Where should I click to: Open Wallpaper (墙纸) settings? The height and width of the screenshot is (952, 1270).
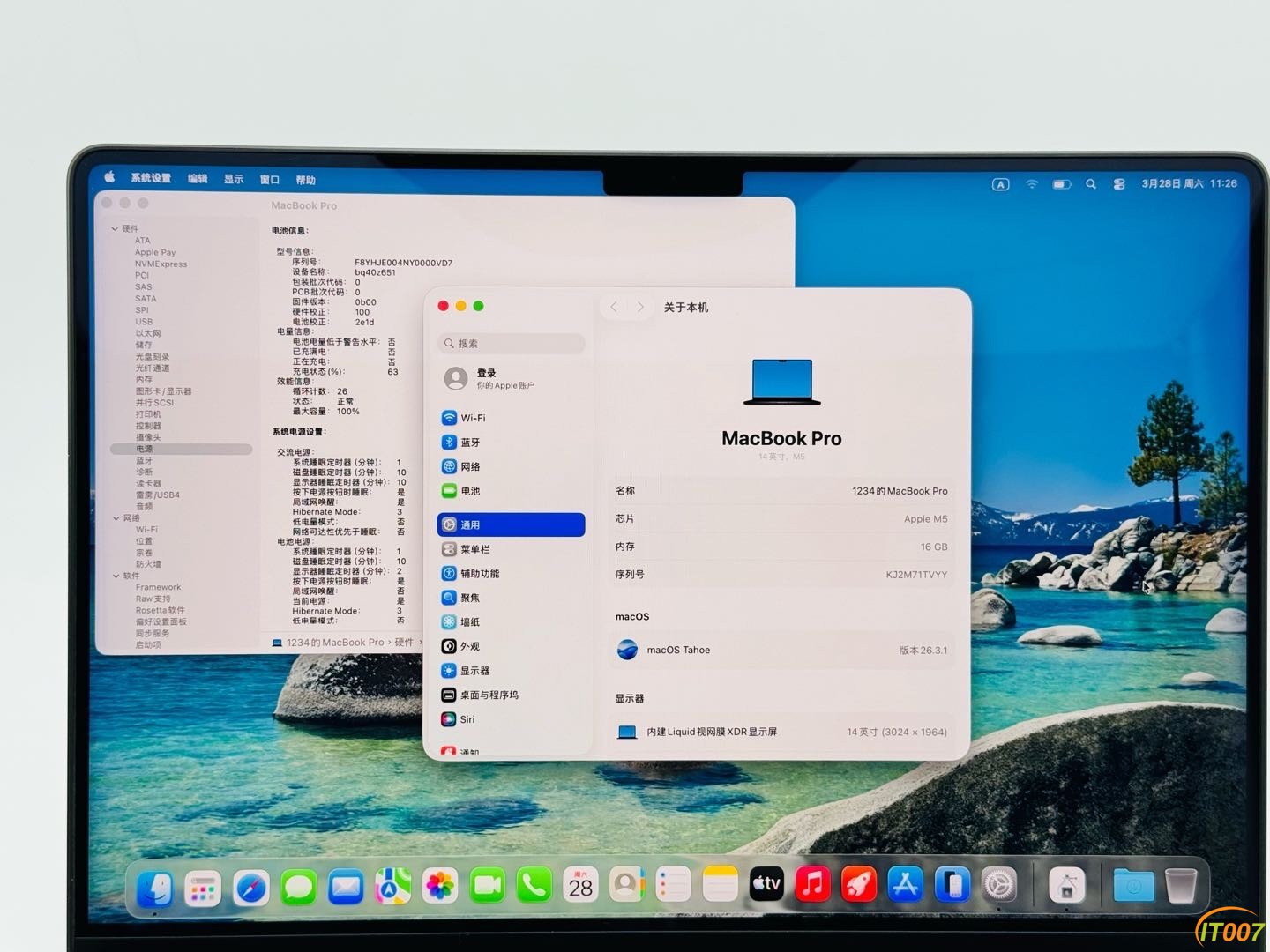[469, 622]
